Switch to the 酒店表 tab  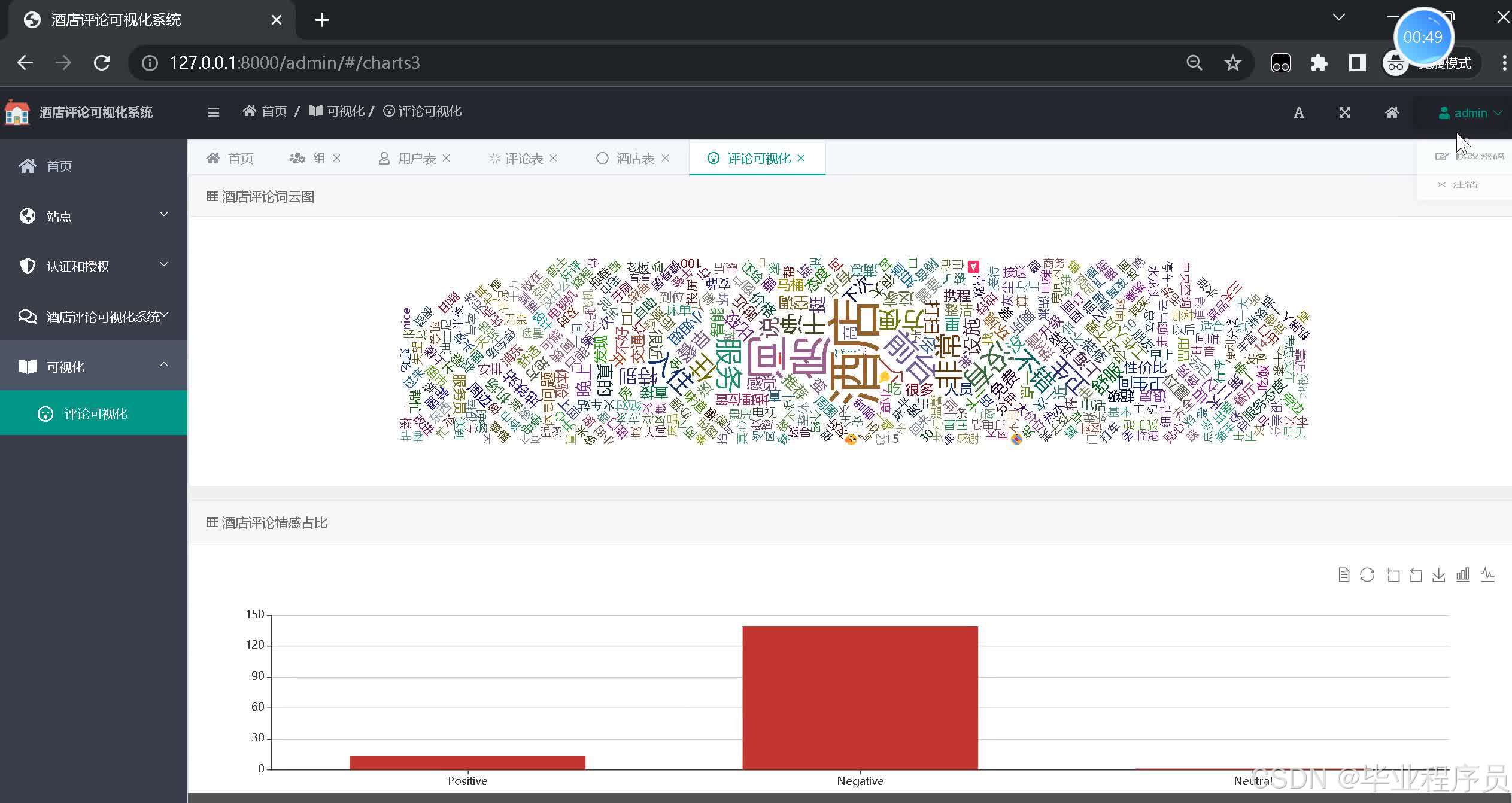point(634,159)
